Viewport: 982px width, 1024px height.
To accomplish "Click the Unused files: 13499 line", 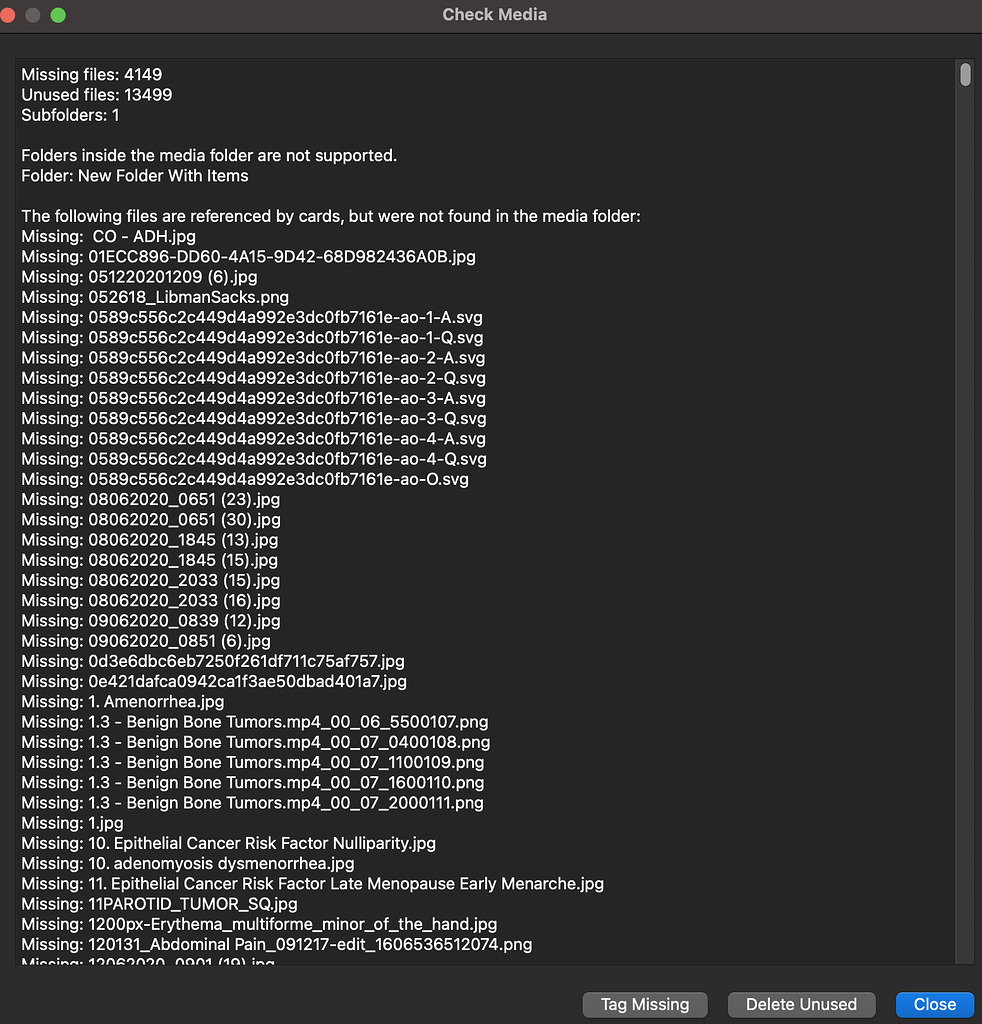I will (97, 95).
